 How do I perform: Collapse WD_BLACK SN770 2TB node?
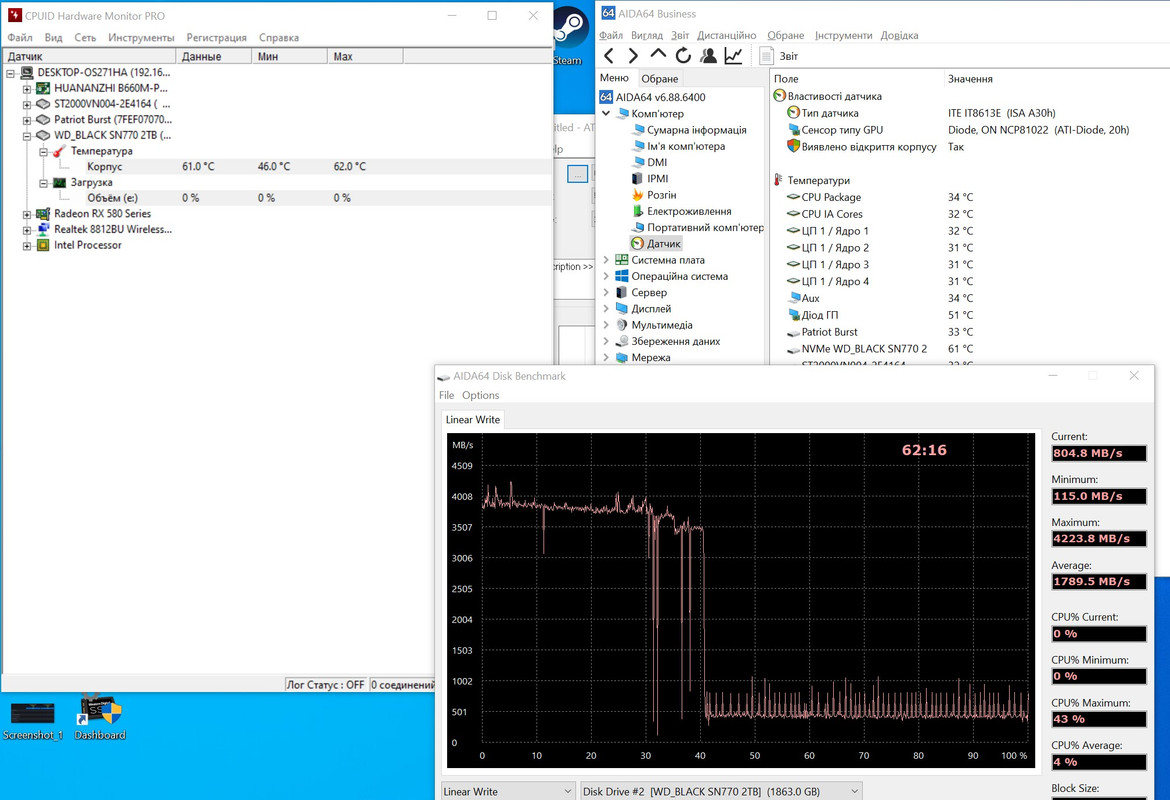[x=27, y=136]
